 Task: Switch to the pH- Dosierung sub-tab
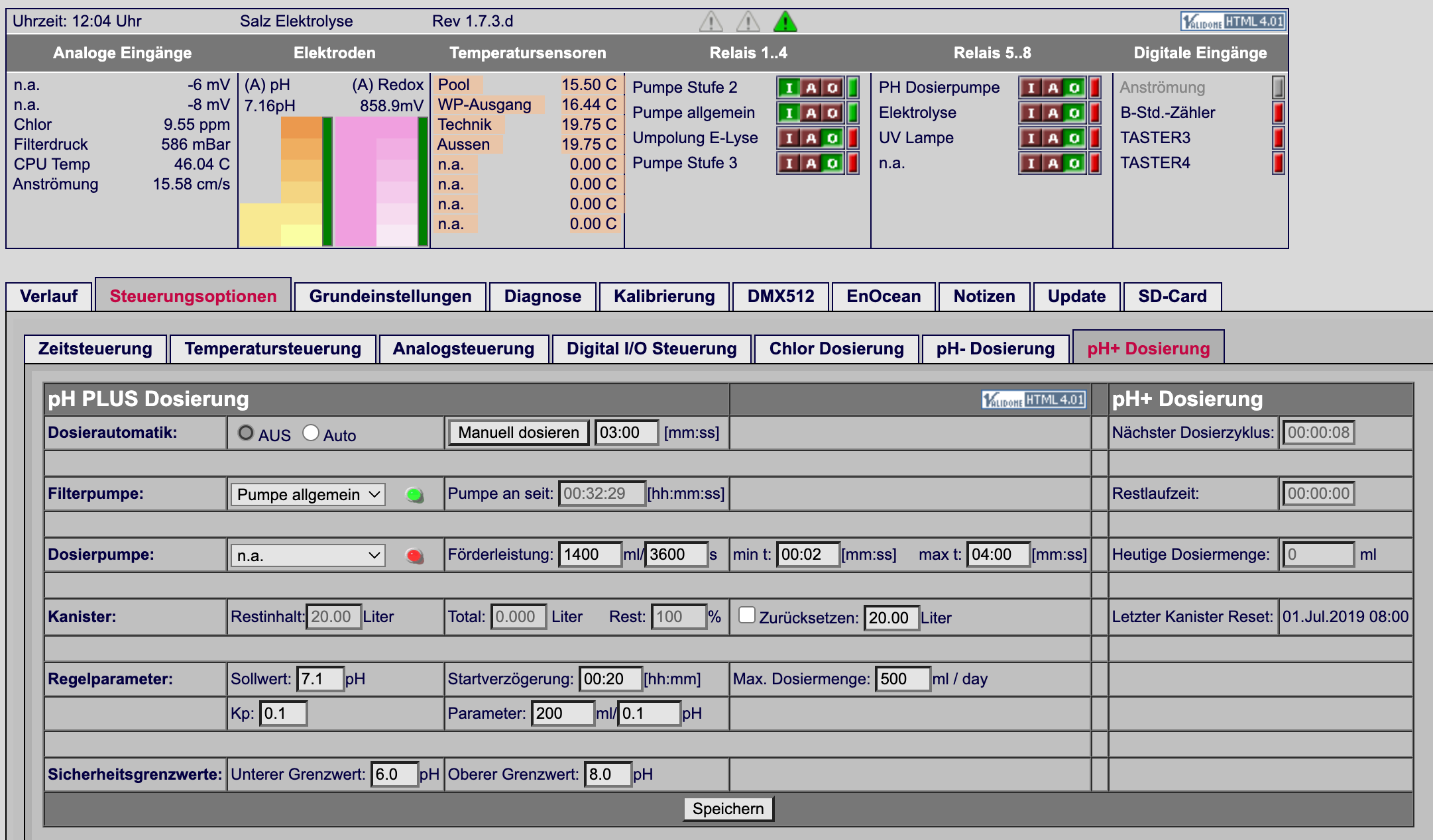point(996,348)
